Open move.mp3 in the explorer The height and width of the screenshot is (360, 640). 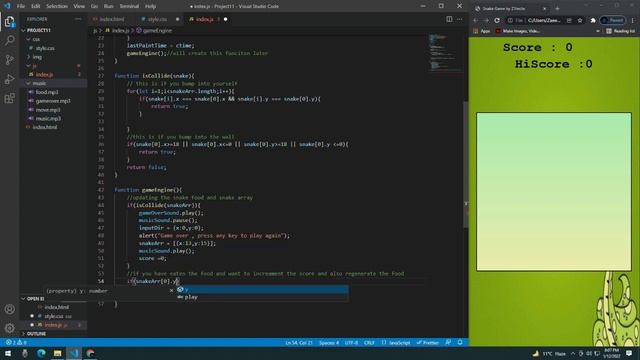(48, 110)
